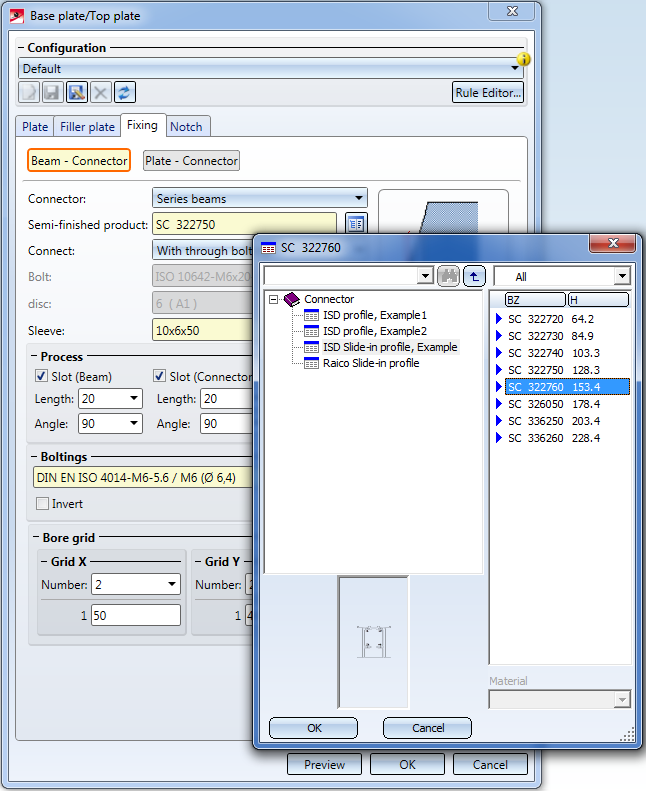Switch to the Filler plate tab
Screen dimensions: 646x791
click(x=87, y=127)
